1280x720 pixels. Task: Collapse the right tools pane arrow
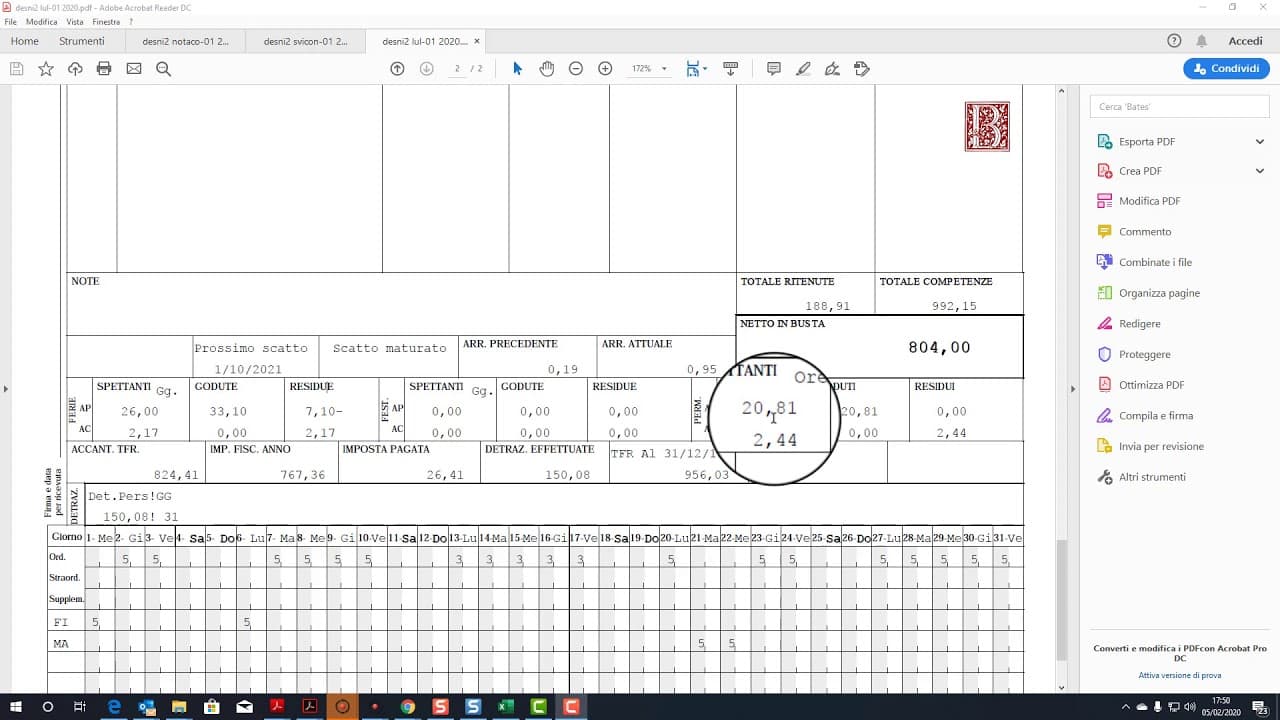[1074, 389]
